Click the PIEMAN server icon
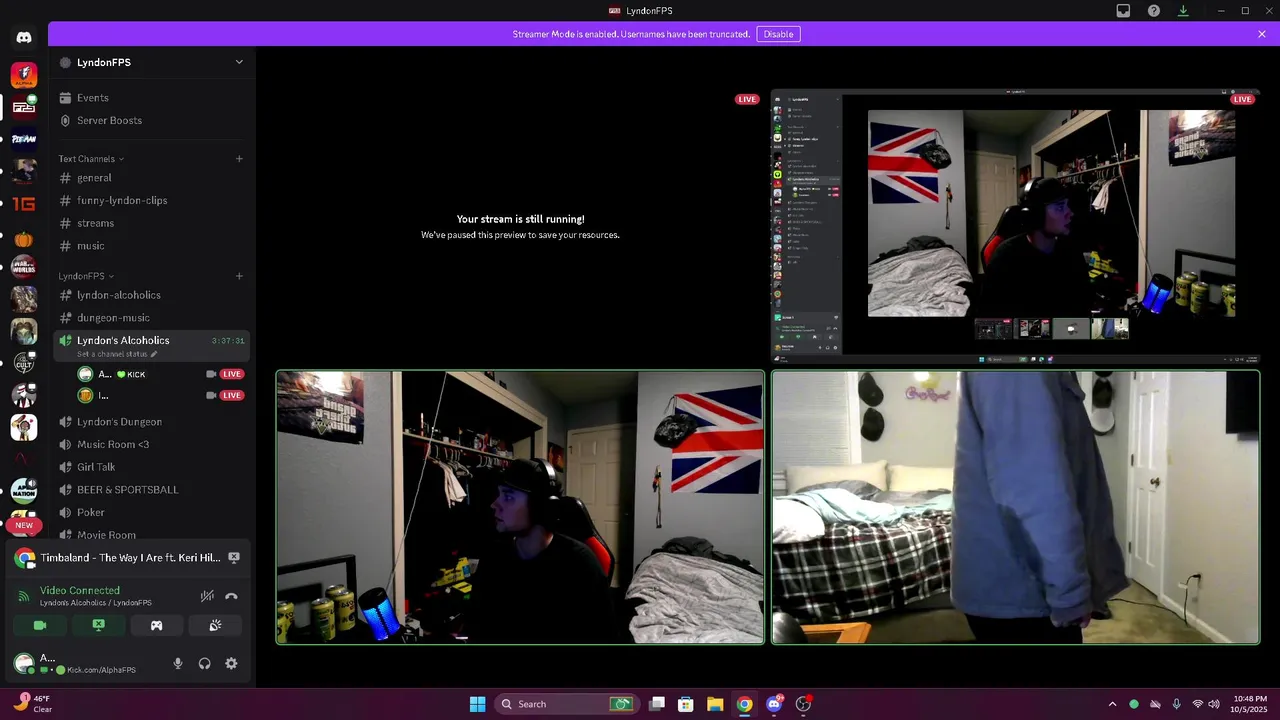 (x=24, y=139)
